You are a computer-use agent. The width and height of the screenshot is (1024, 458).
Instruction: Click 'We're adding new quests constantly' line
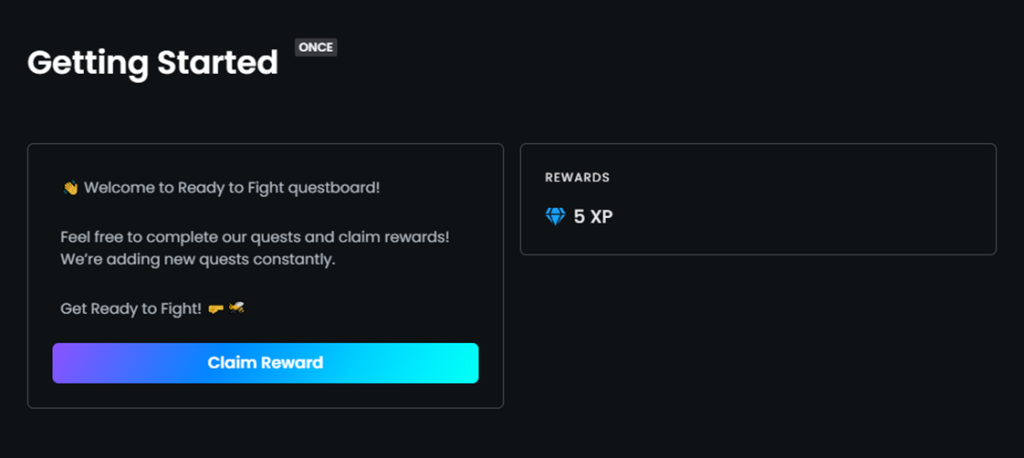[196, 260]
